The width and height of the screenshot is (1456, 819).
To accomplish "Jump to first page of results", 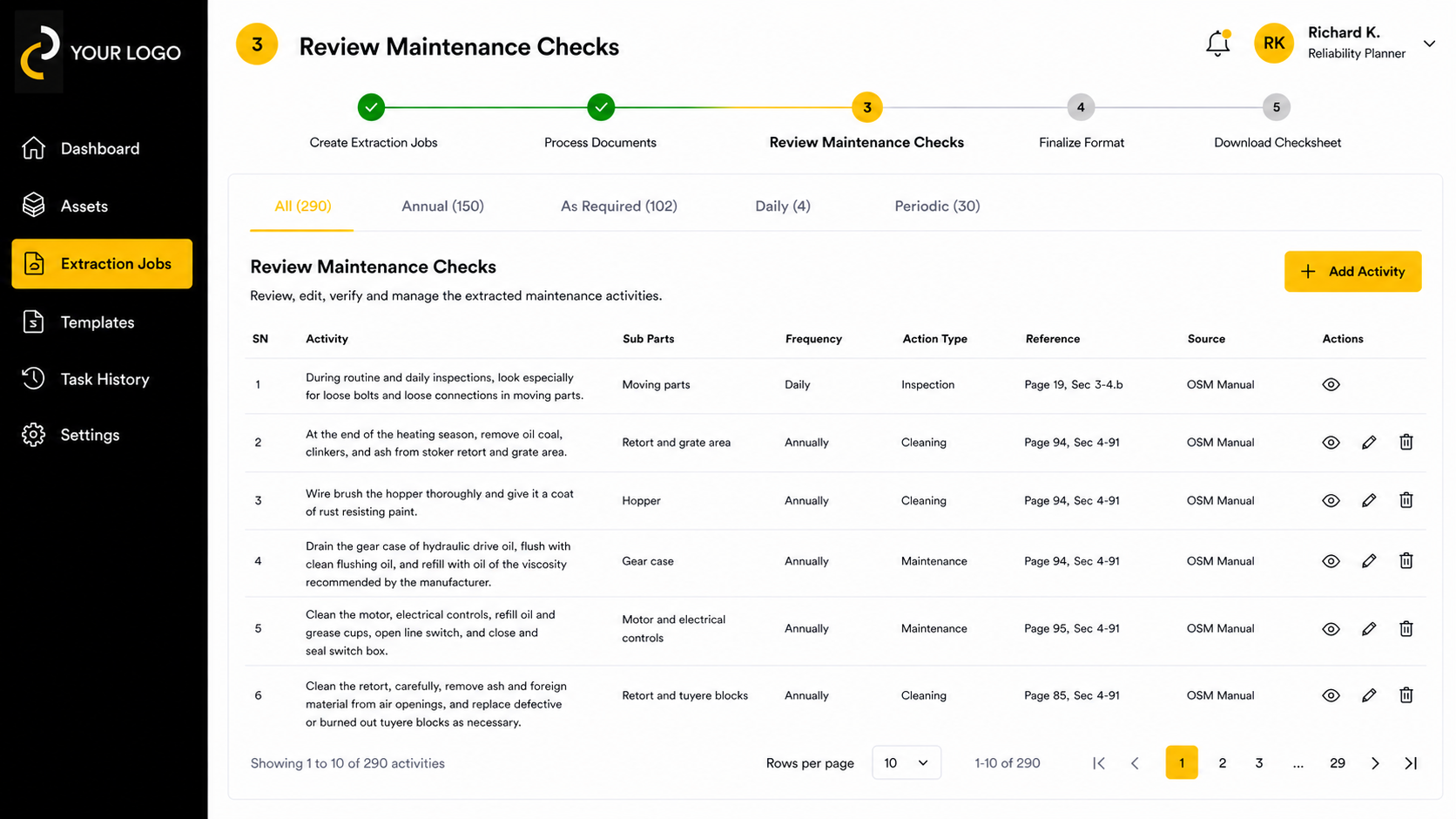I will pyautogui.click(x=1099, y=763).
